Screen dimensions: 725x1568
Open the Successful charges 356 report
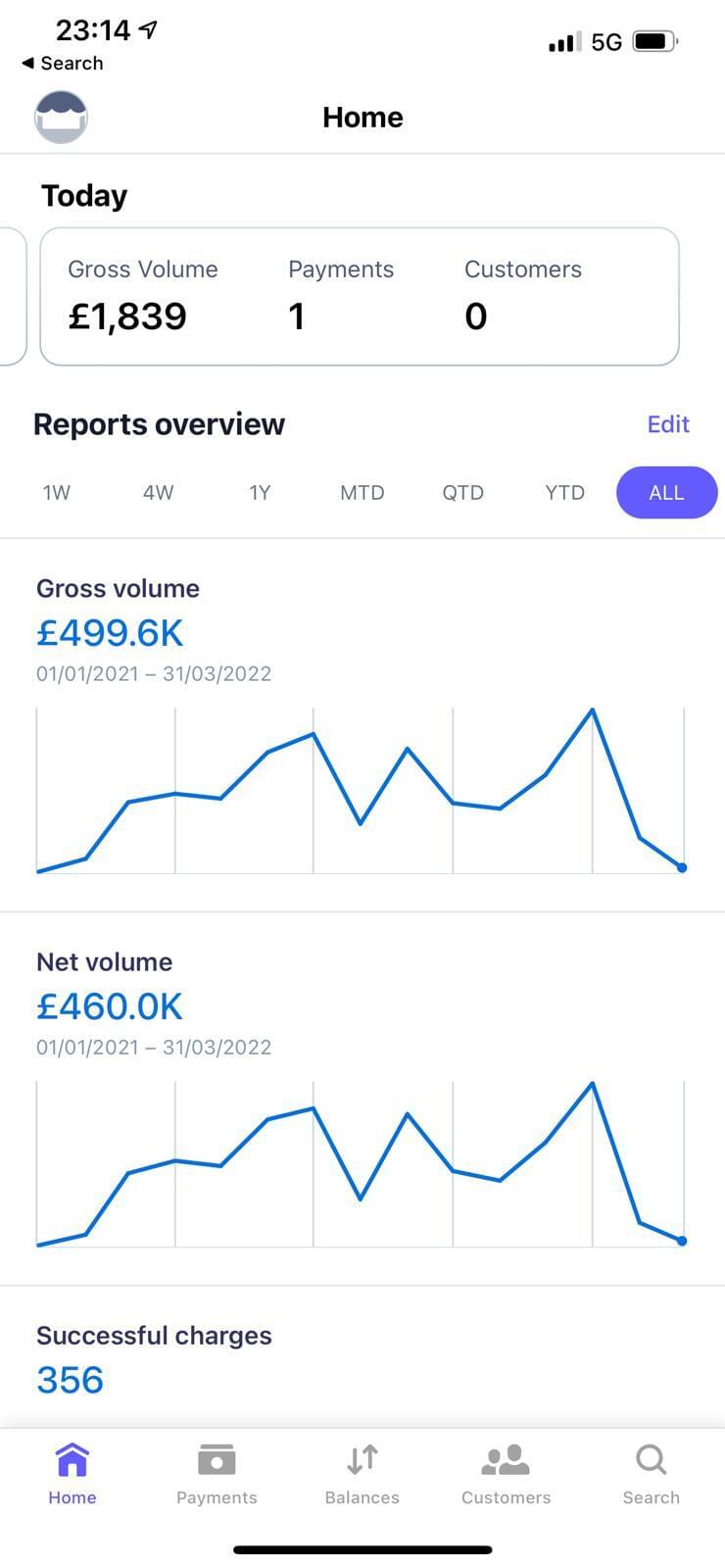[x=71, y=1380]
